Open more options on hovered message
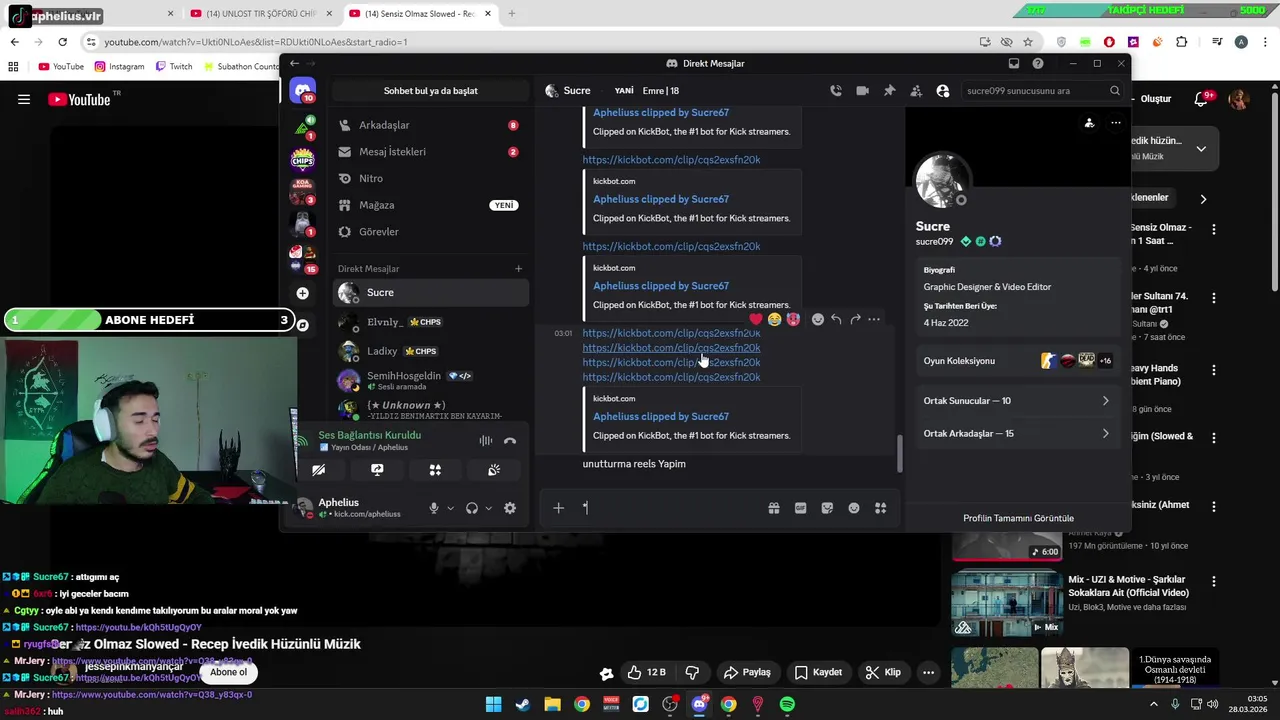1280x720 pixels. click(x=874, y=320)
